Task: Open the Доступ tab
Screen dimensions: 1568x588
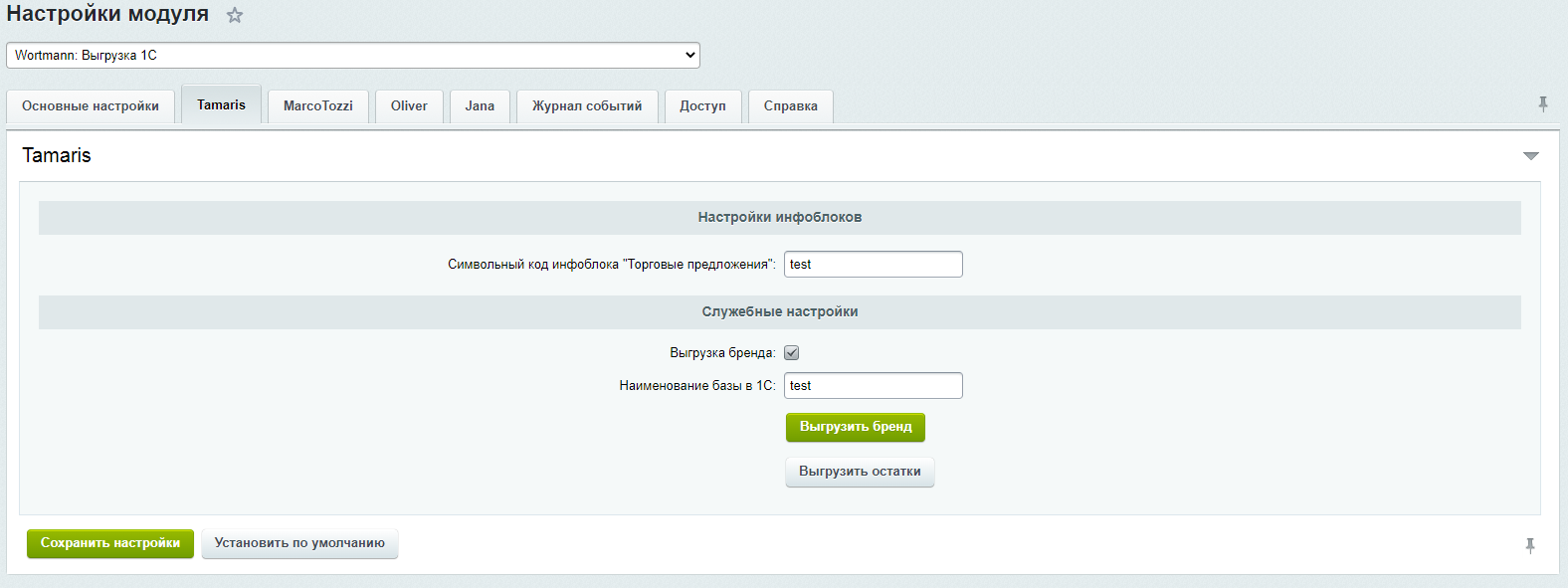Action: (702, 106)
